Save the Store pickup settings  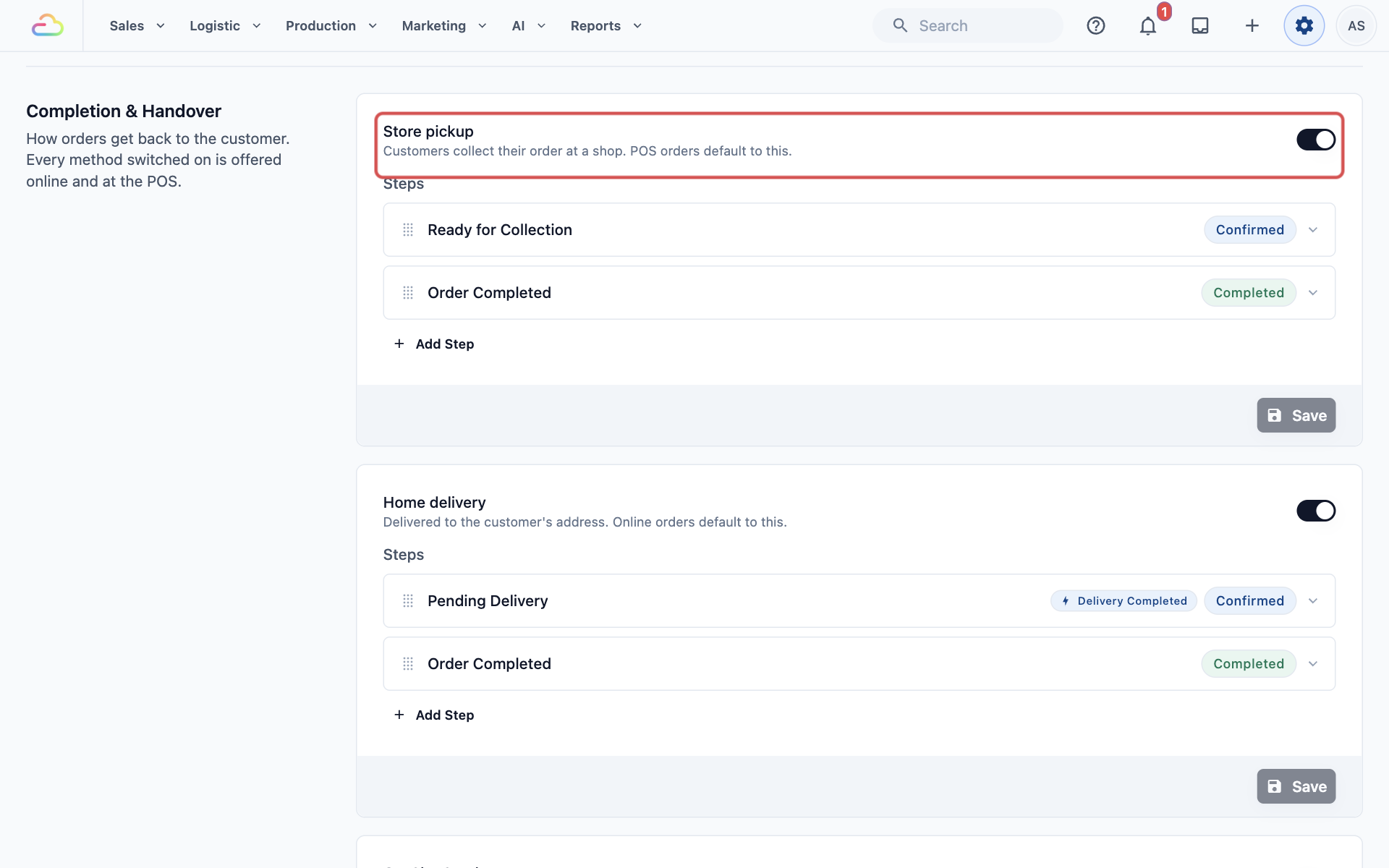(1296, 415)
